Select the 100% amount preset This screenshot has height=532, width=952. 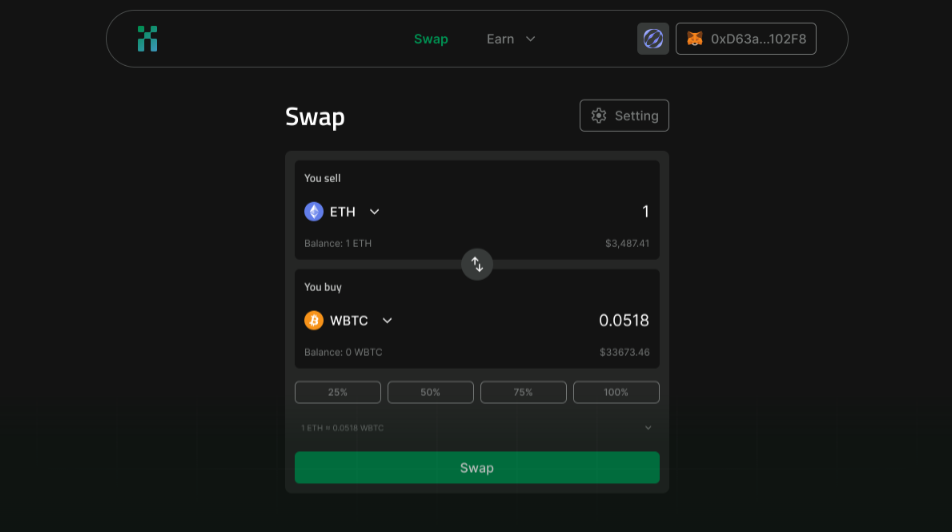pos(616,392)
